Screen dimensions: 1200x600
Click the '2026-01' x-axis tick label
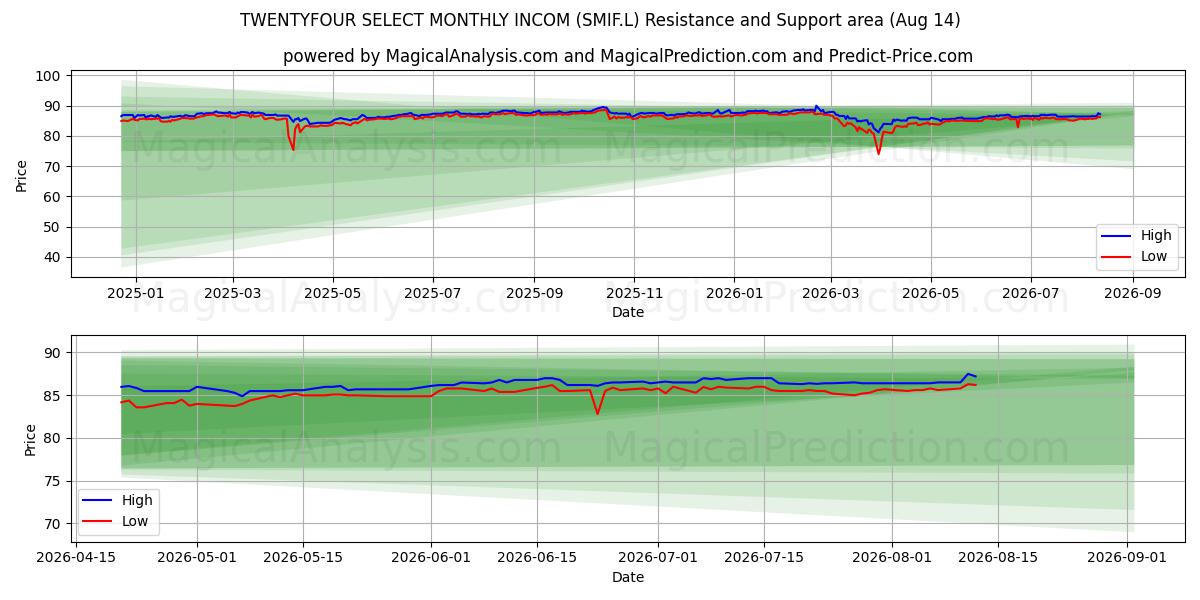734,294
